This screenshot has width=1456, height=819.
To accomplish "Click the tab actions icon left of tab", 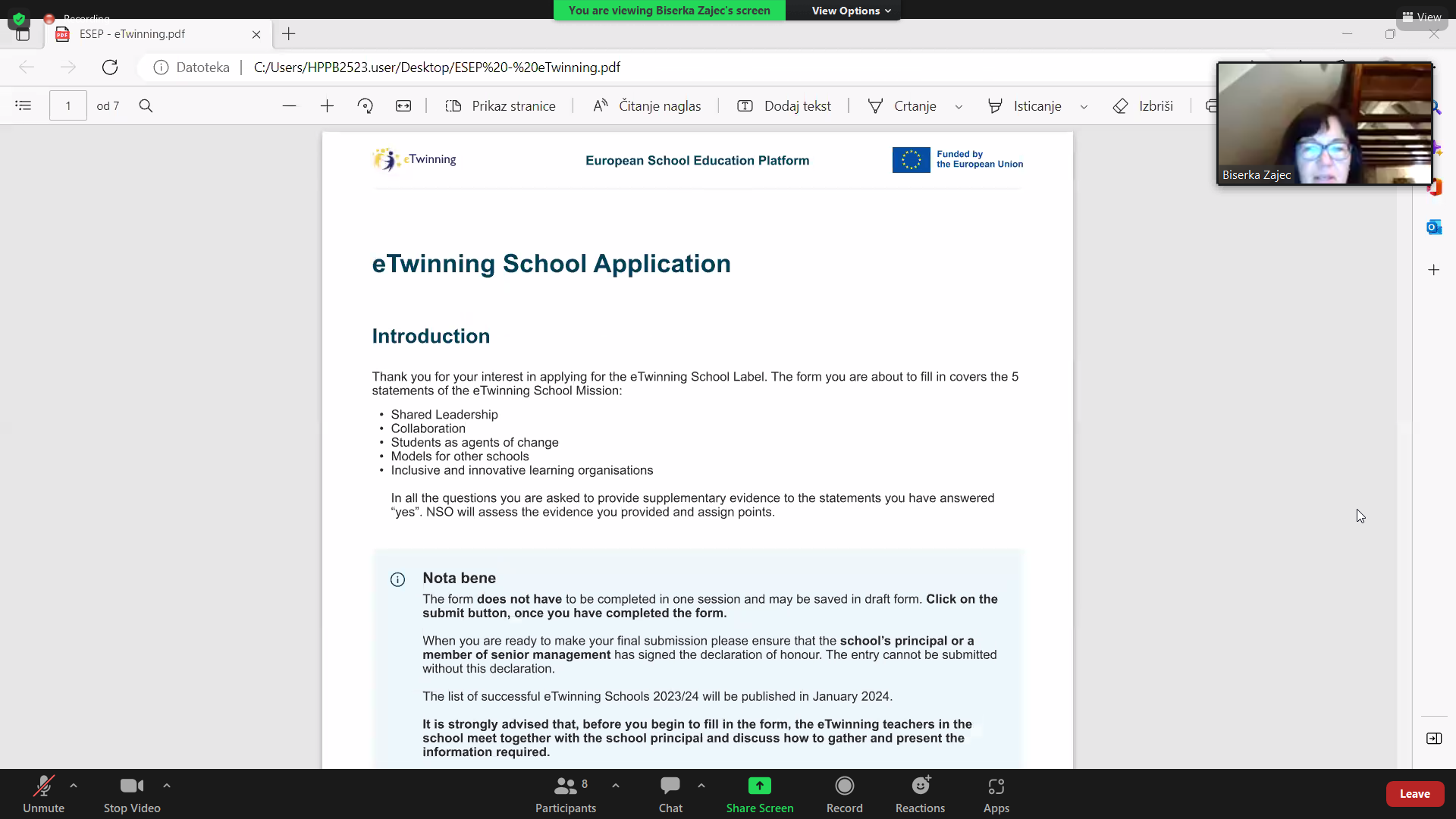I will click(23, 35).
